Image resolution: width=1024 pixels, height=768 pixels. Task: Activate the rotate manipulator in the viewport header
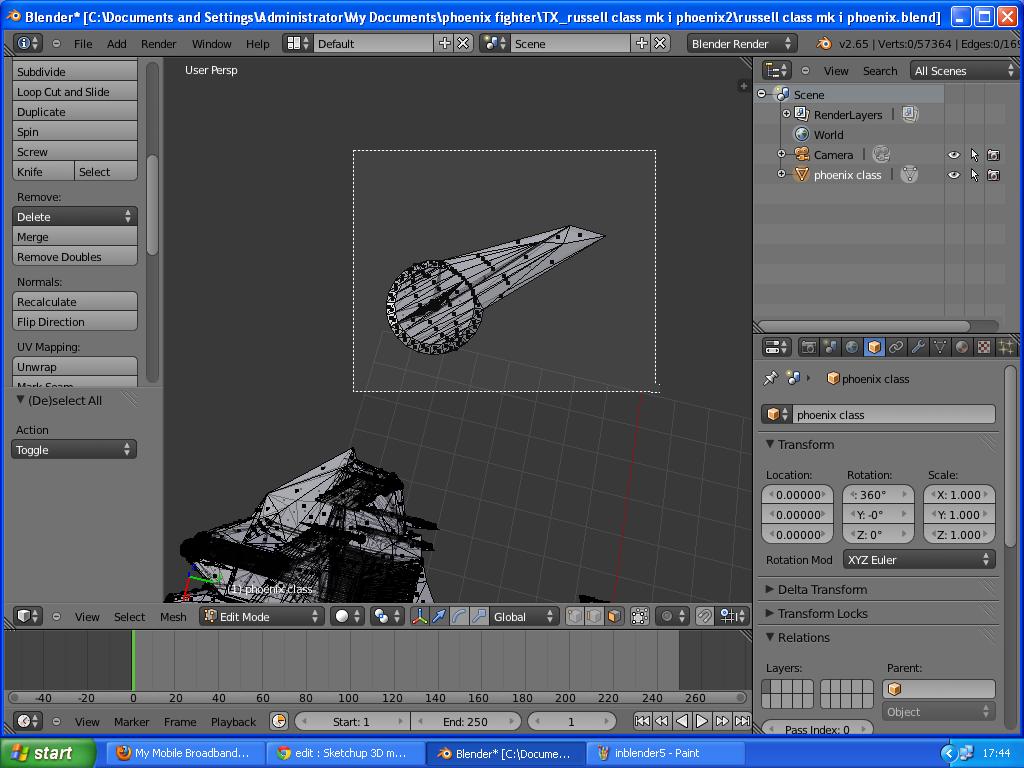tap(457, 617)
